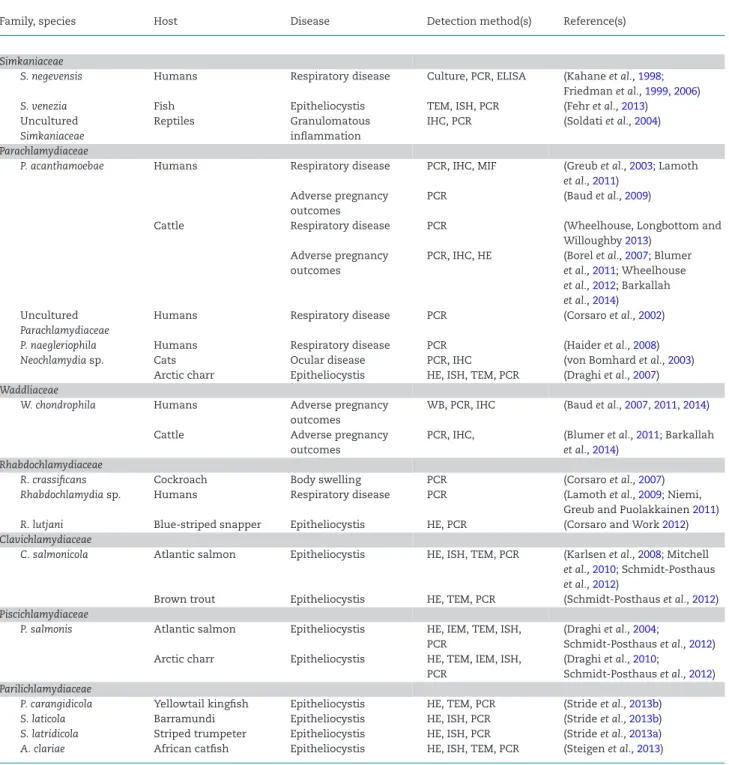Image resolution: width=729 pixels, height=765 pixels.
Task: Click the 'Reptiles' host cell
Action: pos(174,121)
